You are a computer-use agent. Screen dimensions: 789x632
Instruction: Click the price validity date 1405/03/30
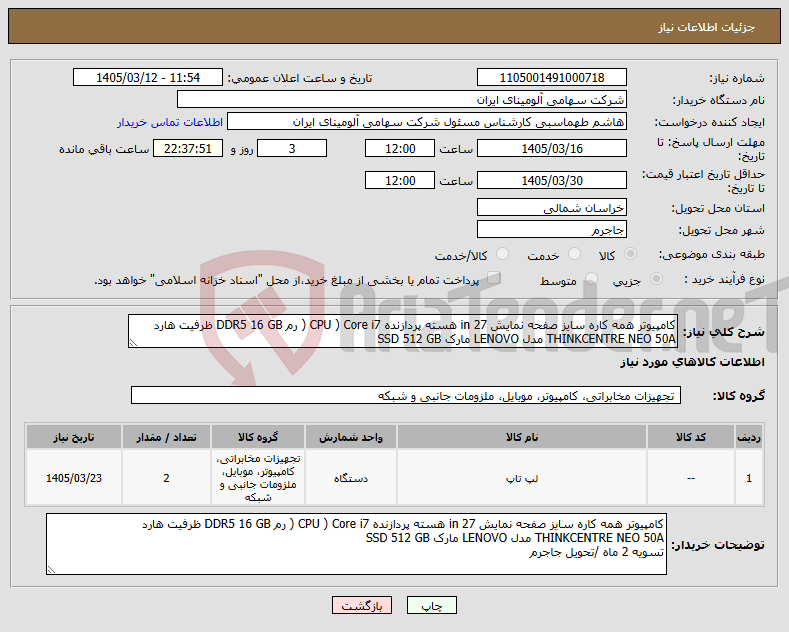[552, 180]
